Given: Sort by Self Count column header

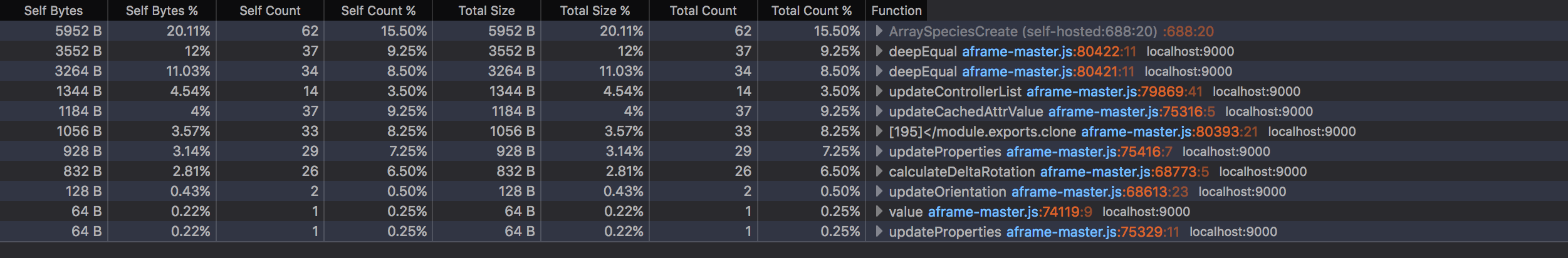Looking at the screenshot, I should [x=269, y=11].
